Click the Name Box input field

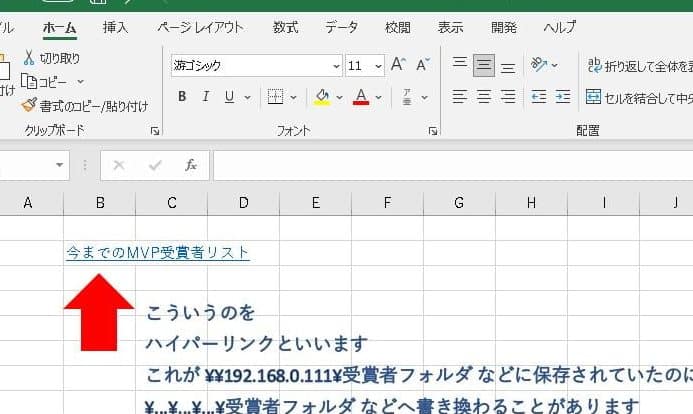pos(28,165)
